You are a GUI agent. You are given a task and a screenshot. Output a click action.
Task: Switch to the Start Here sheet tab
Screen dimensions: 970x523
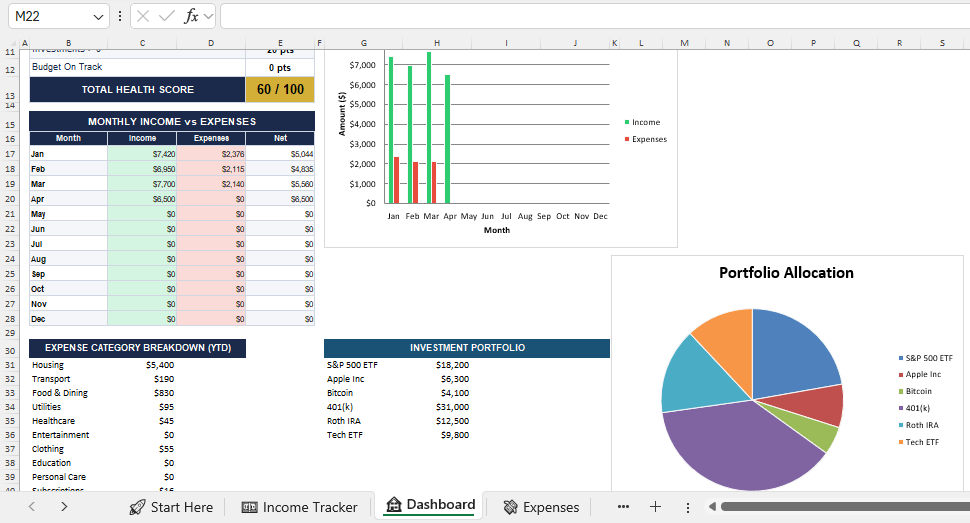coord(171,507)
